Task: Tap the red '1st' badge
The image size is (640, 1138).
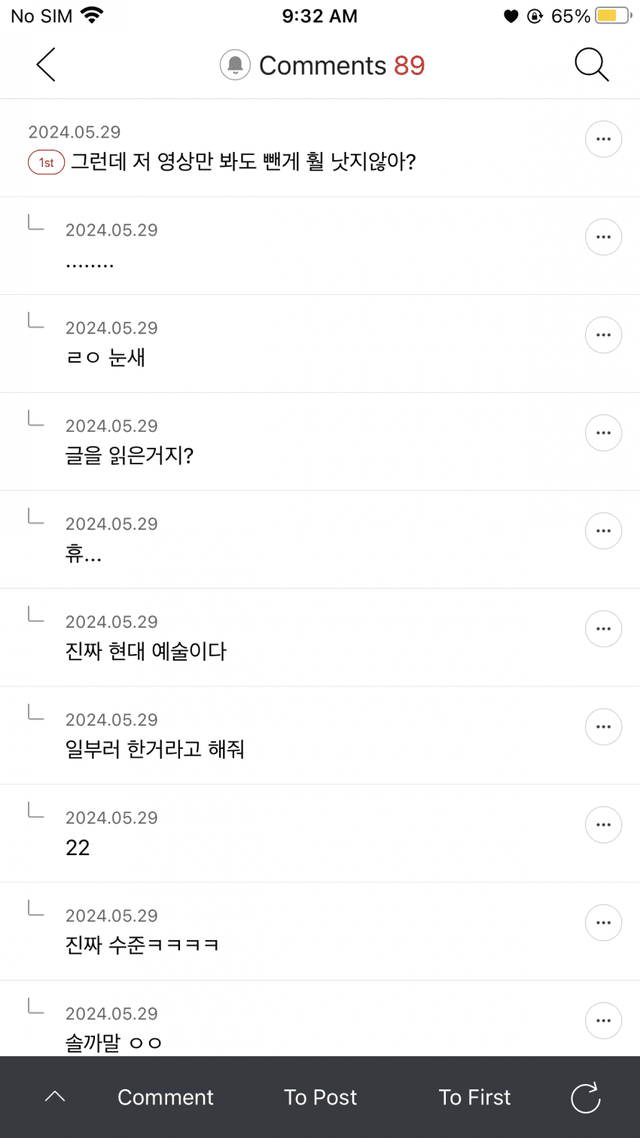Action: (47, 162)
